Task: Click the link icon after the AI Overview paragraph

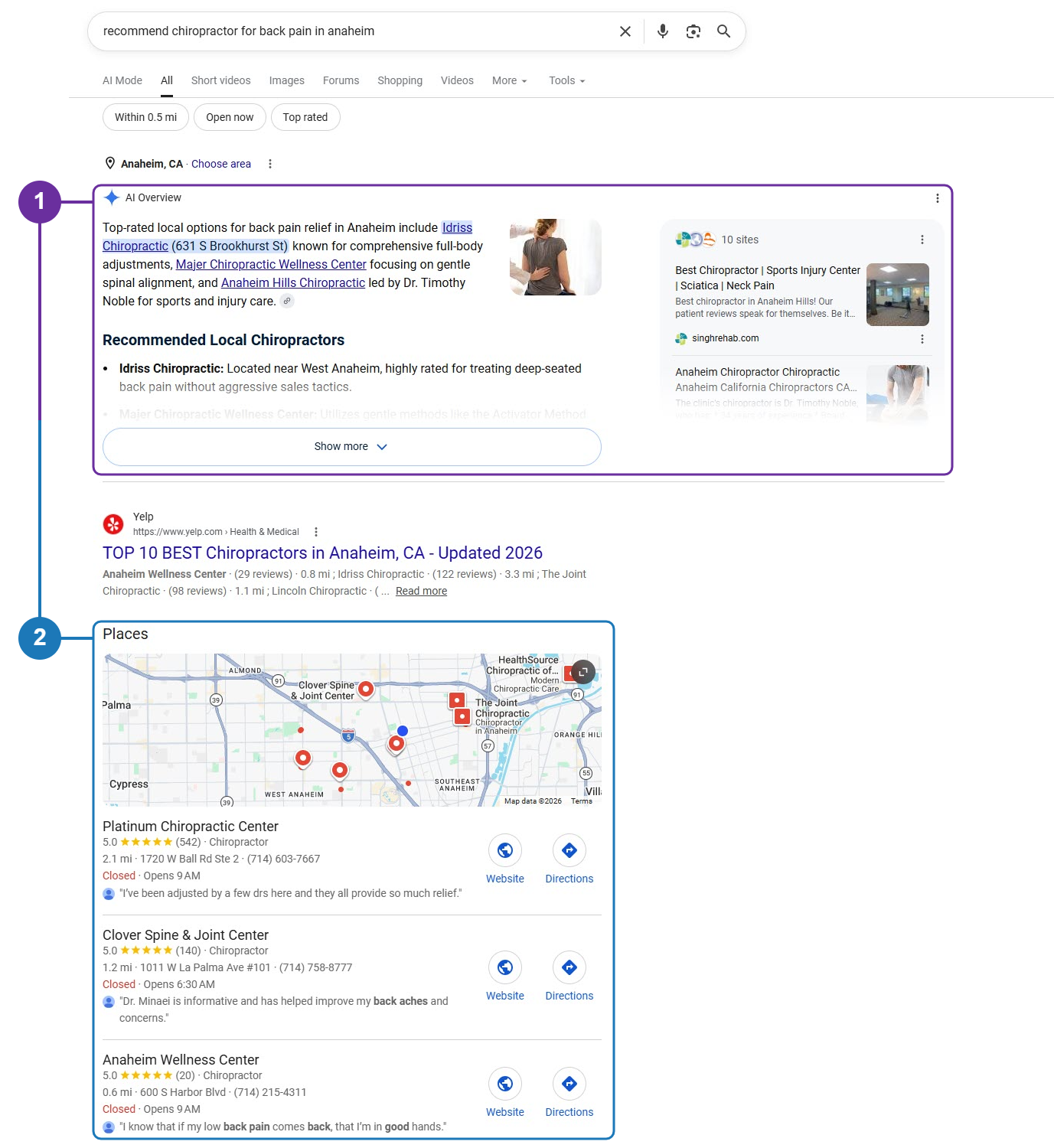Action: [x=287, y=301]
